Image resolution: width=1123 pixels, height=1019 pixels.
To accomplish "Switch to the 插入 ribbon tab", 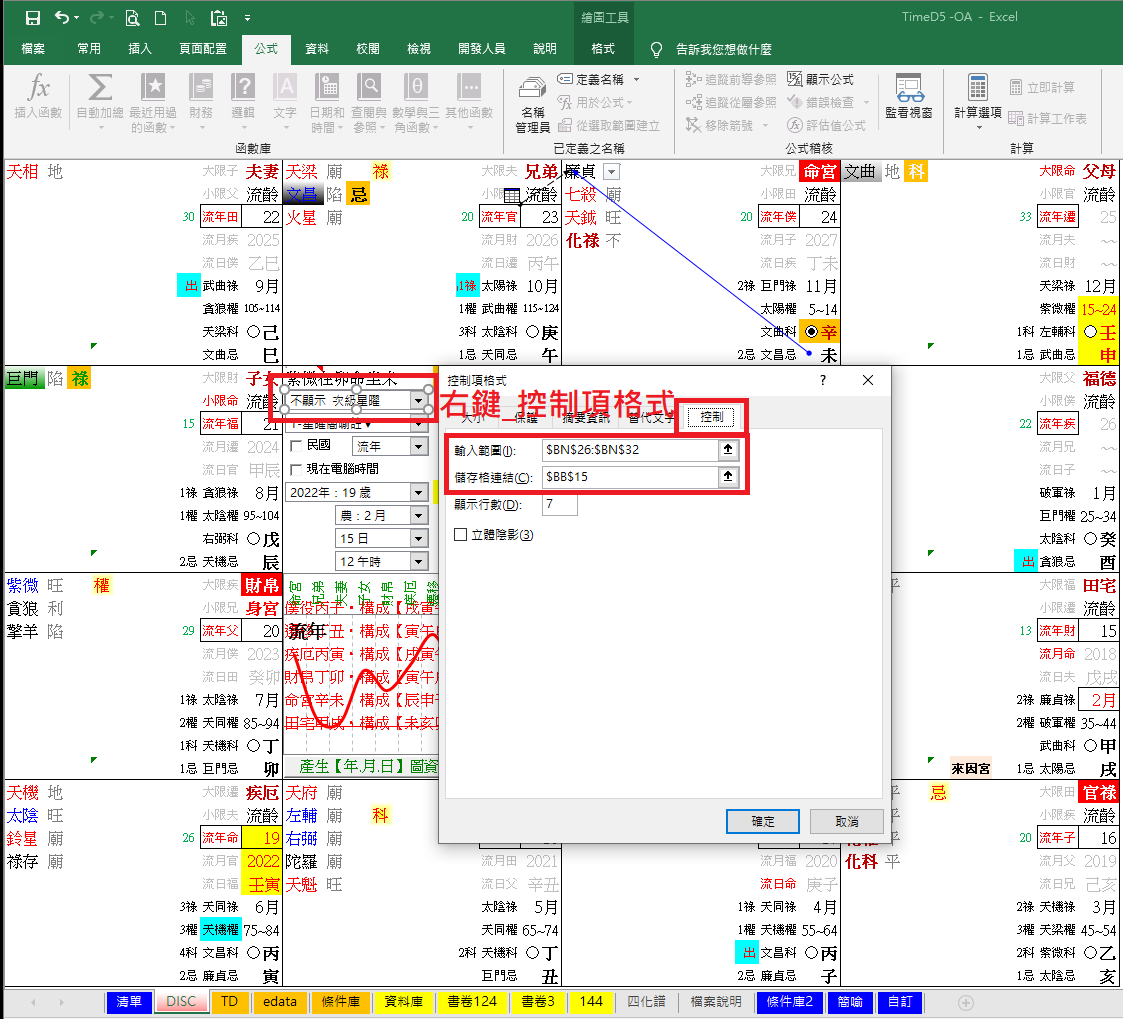I will 140,49.
